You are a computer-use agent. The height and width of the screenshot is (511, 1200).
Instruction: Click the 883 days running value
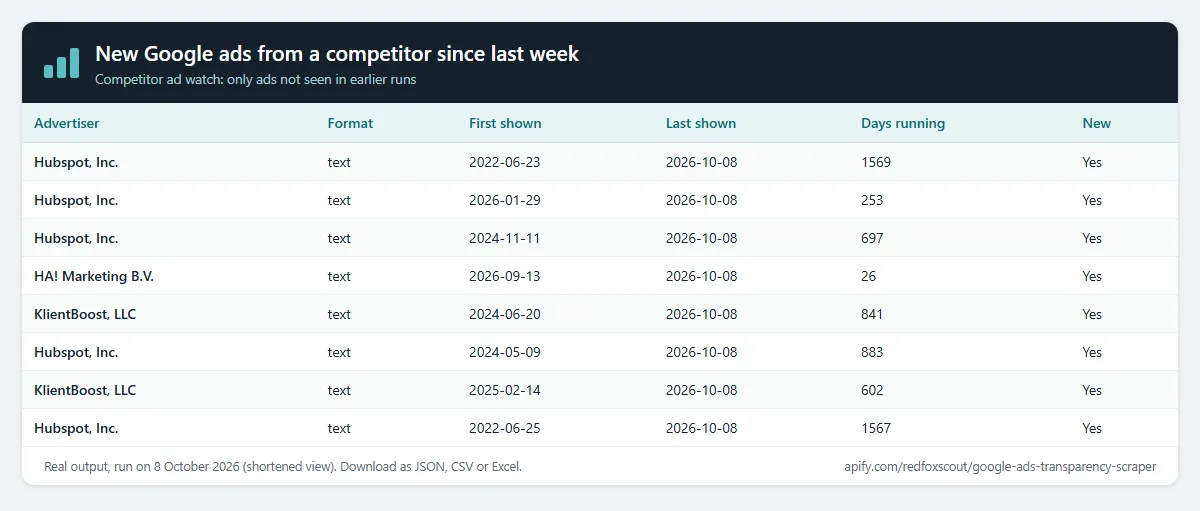[872, 352]
